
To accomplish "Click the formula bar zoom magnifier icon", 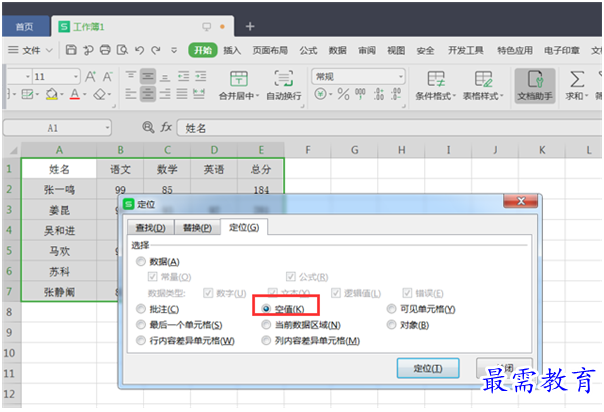I will 148,127.
